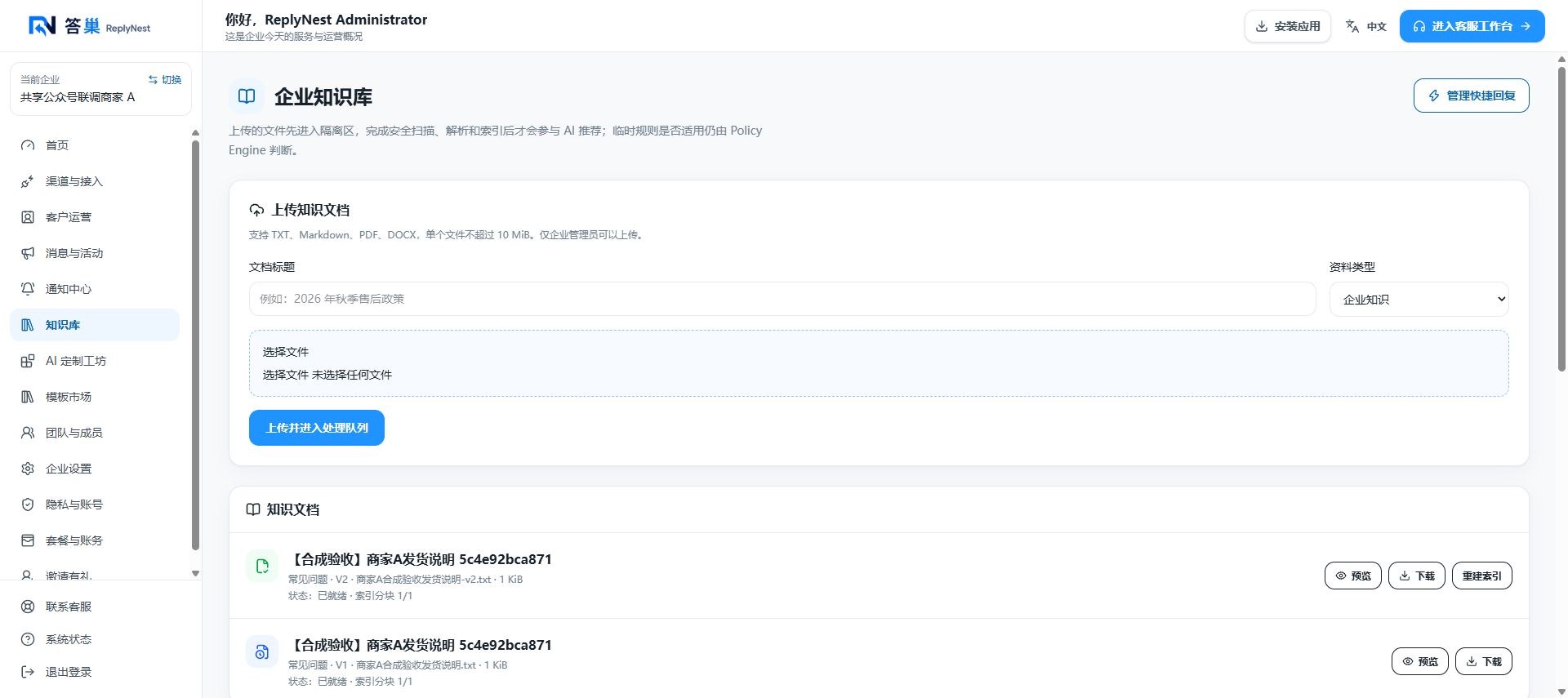This screenshot has height=698, width=1568.
Task: Click the 安装应用 button
Action: pyautogui.click(x=1288, y=26)
